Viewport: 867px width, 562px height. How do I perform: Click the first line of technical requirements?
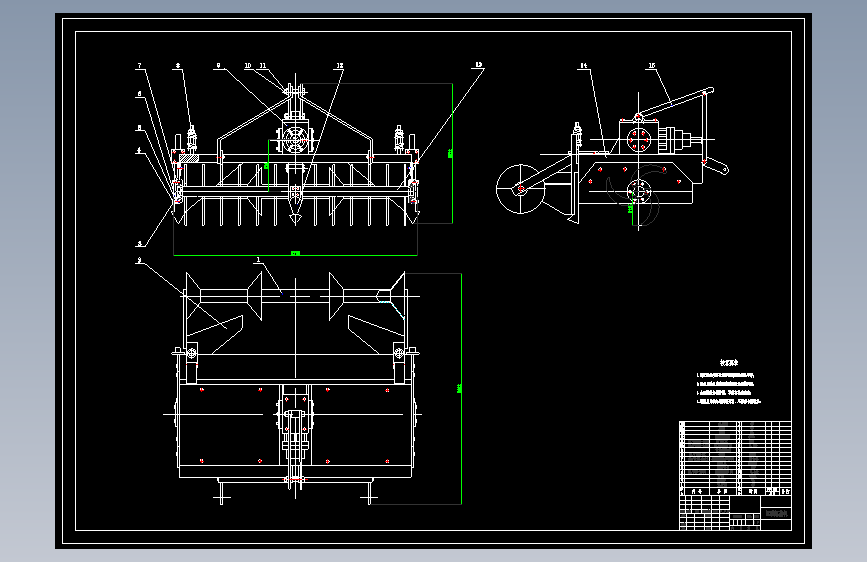(x=725, y=375)
